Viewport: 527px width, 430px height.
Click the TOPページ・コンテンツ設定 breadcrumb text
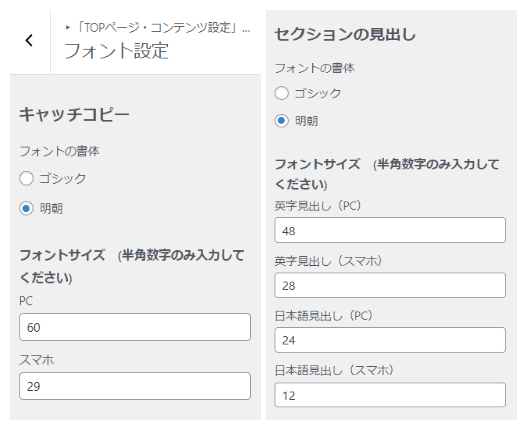[159, 28]
